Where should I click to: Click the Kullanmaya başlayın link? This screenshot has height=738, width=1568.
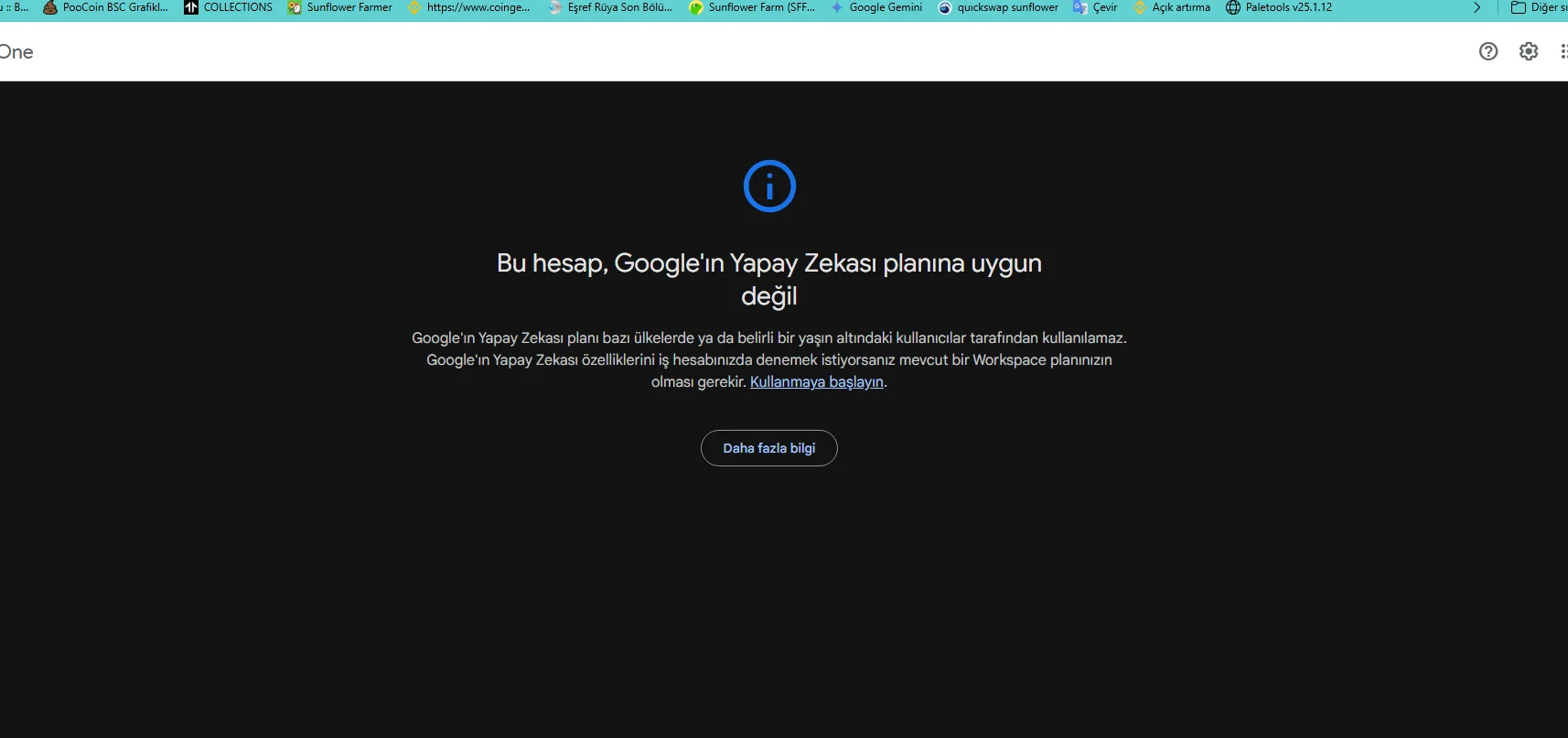click(x=817, y=382)
